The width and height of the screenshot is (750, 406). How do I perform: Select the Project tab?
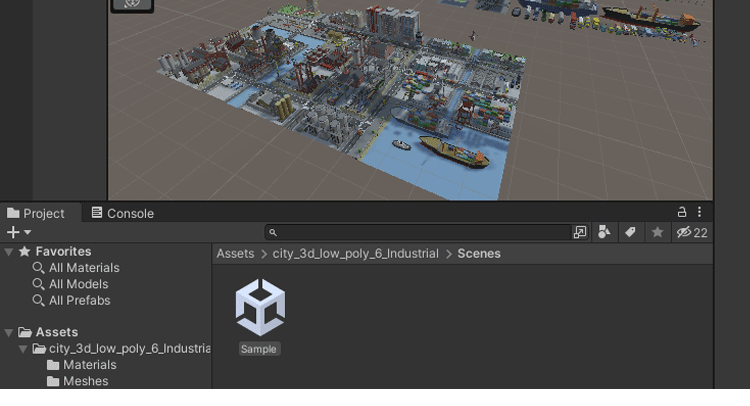tap(36, 213)
